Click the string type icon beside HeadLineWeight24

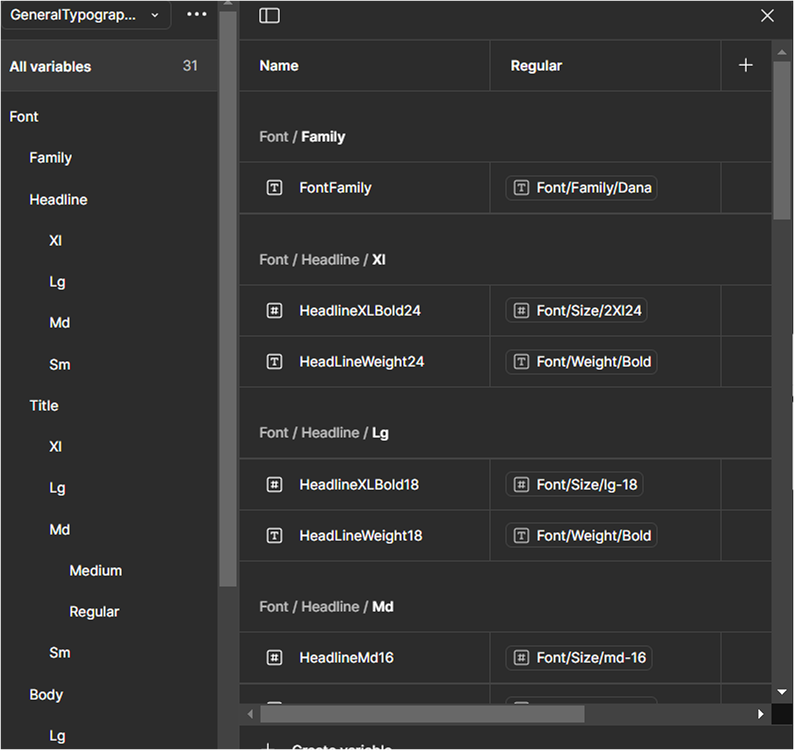[274, 362]
